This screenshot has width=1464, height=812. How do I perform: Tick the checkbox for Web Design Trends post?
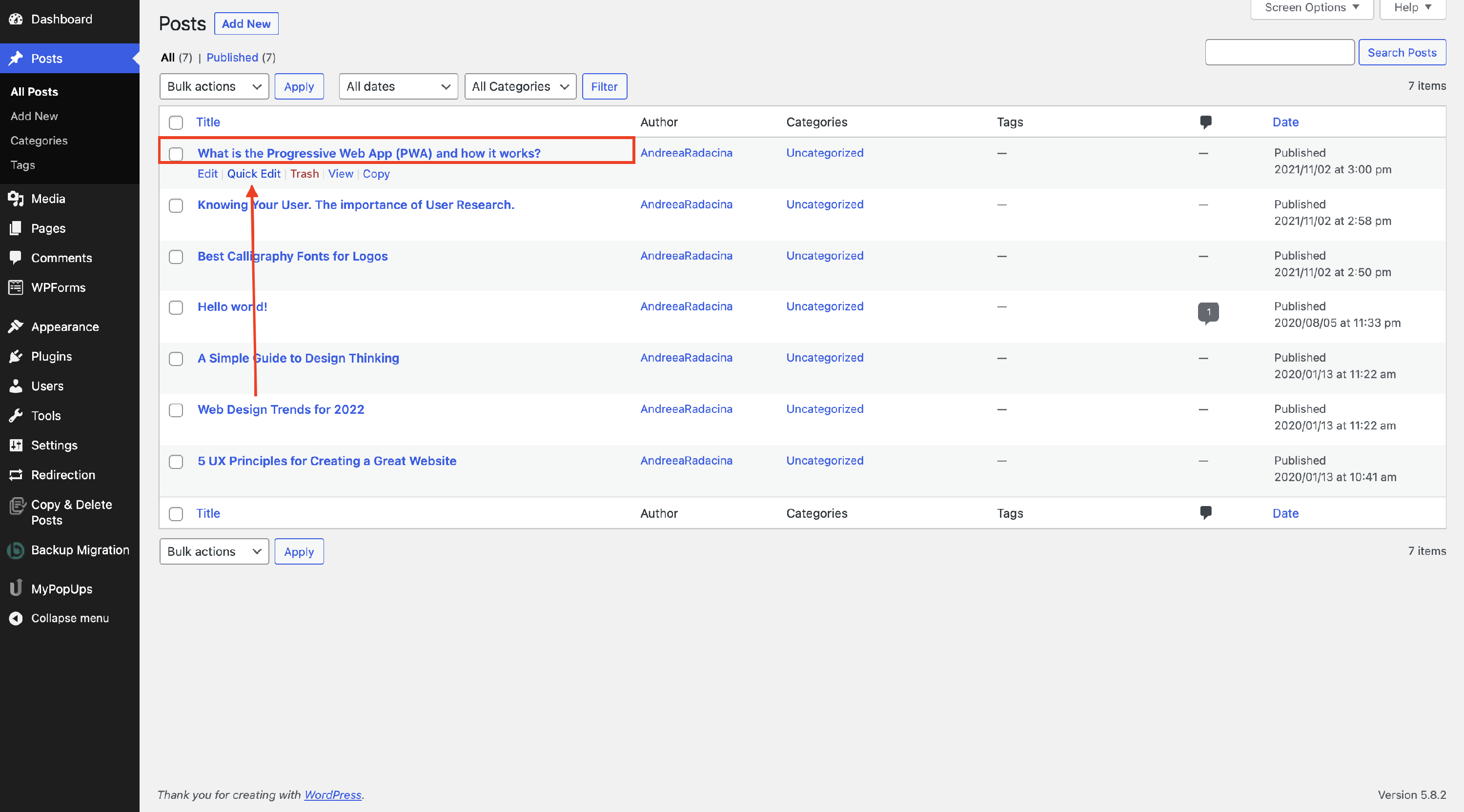176,410
